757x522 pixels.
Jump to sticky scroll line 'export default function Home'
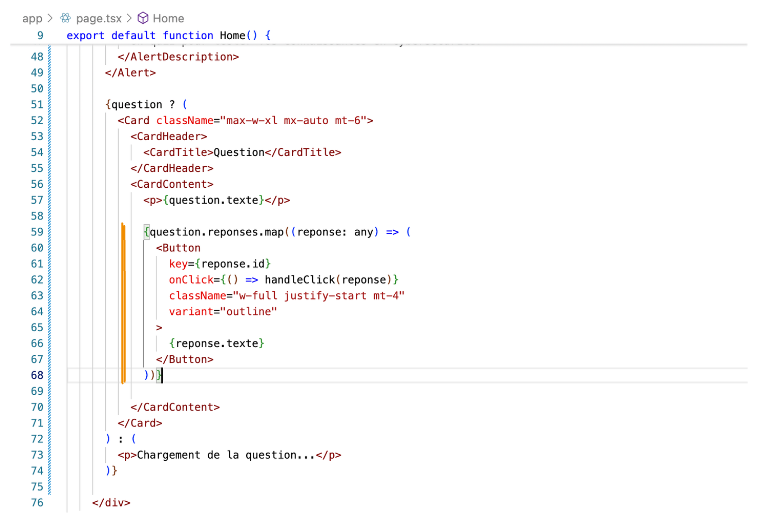(168, 35)
